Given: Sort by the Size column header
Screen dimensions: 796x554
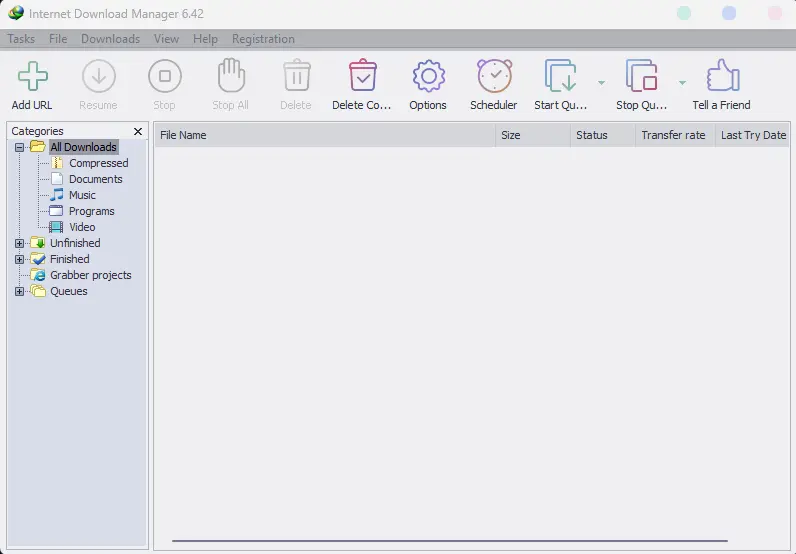Looking at the screenshot, I should click(533, 135).
